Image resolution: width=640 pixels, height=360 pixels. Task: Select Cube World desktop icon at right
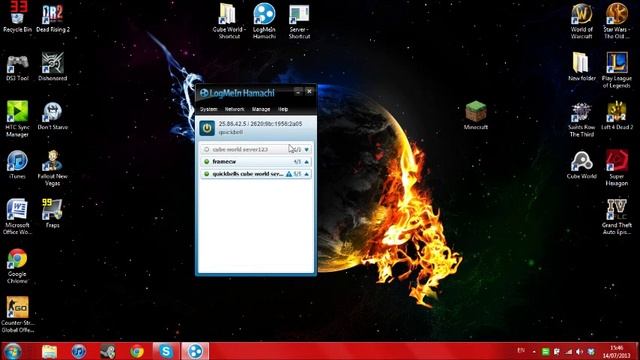click(582, 165)
